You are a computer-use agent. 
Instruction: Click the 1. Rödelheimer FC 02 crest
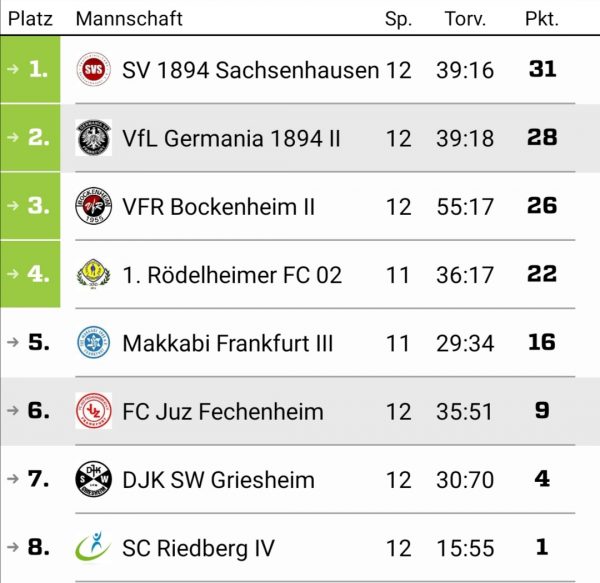point(93,274)
